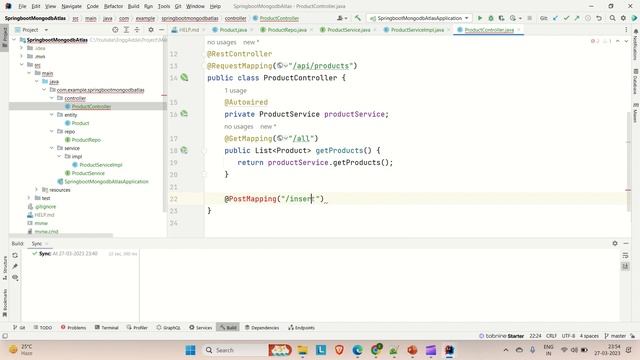Open File Explorer from taskbar
Image resolution: width=640 pixels, height=360 pixels.
click(x=302, y=350)
